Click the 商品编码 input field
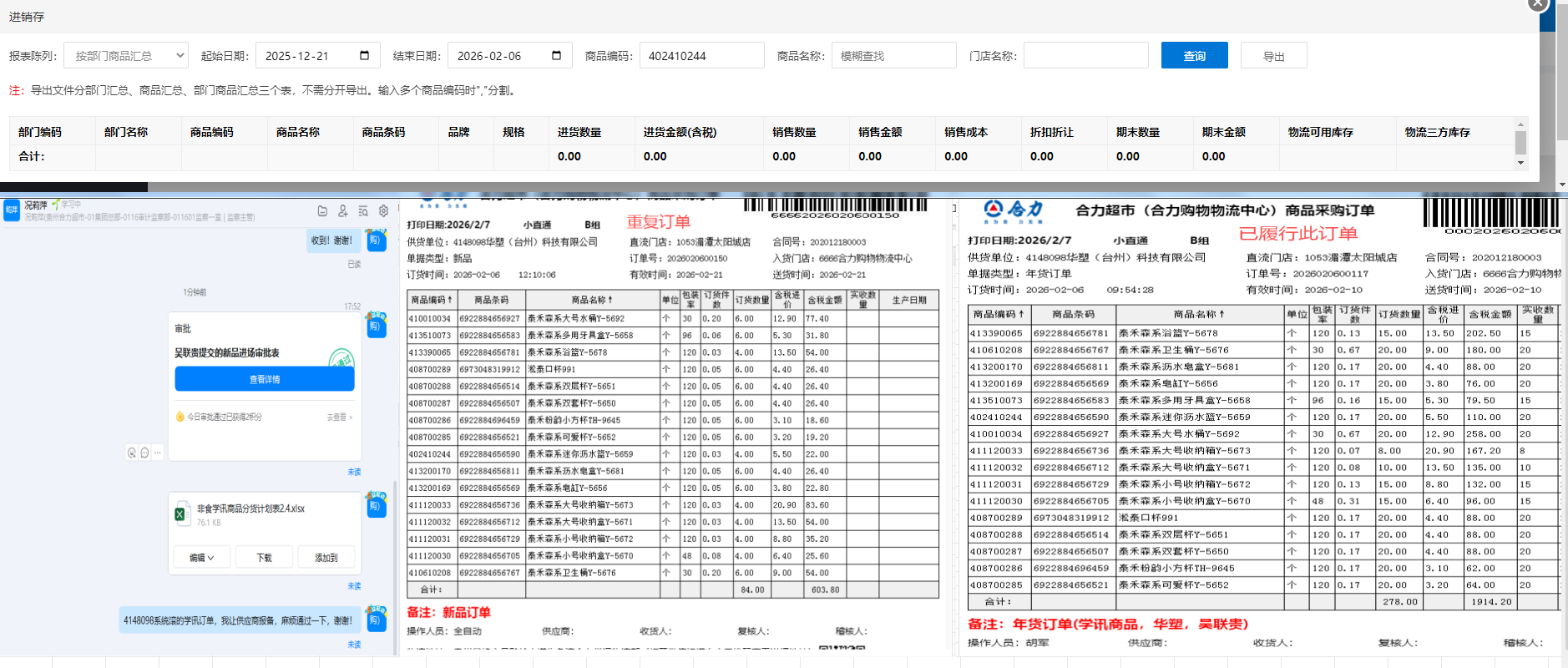This screenshot has width=1568, height=668. [701, 56]
